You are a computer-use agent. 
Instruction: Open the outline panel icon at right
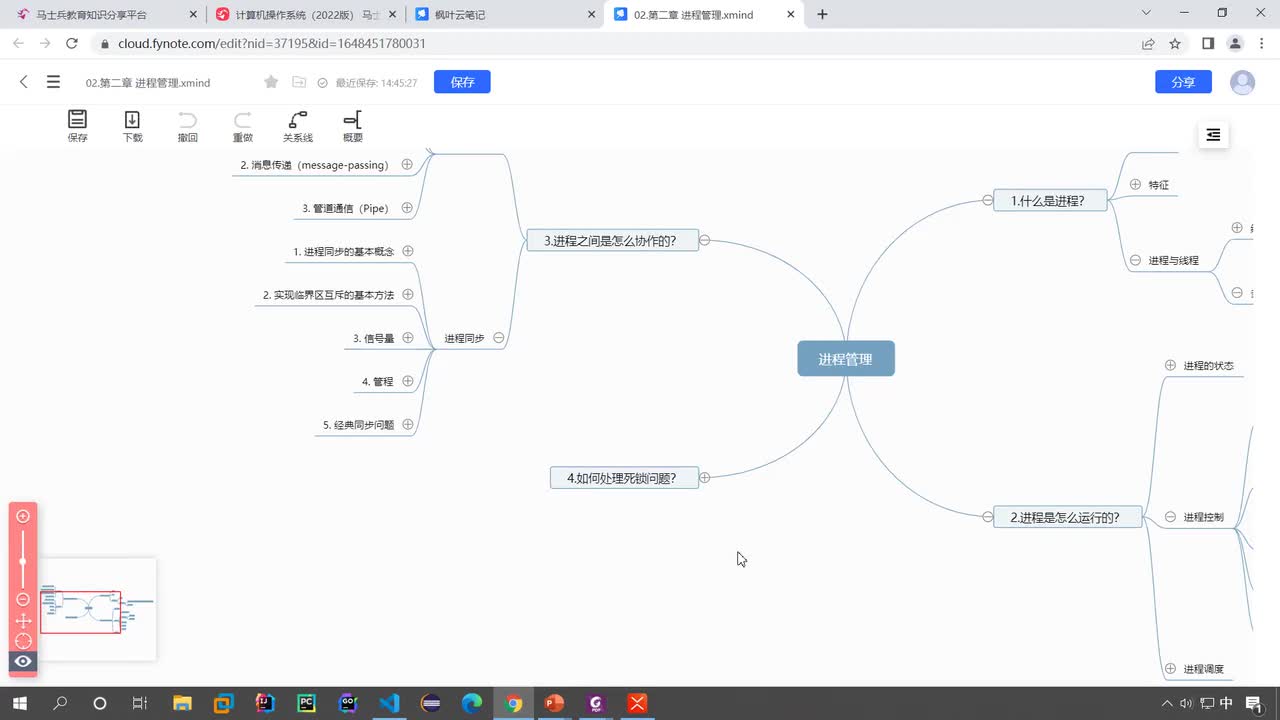1213,135
